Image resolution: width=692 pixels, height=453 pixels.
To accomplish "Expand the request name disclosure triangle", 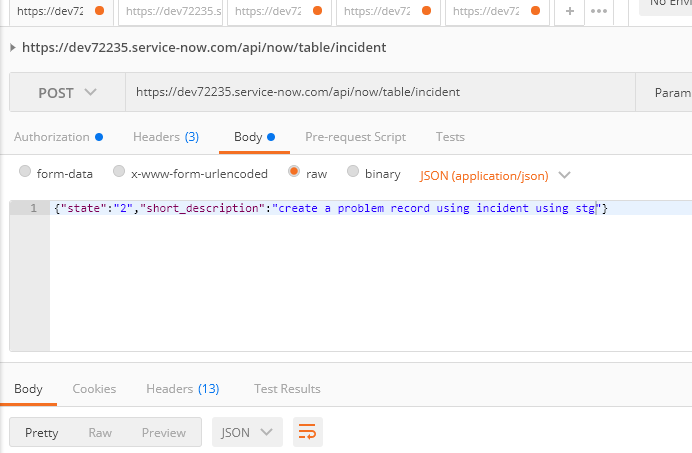I will coord(13,47).
